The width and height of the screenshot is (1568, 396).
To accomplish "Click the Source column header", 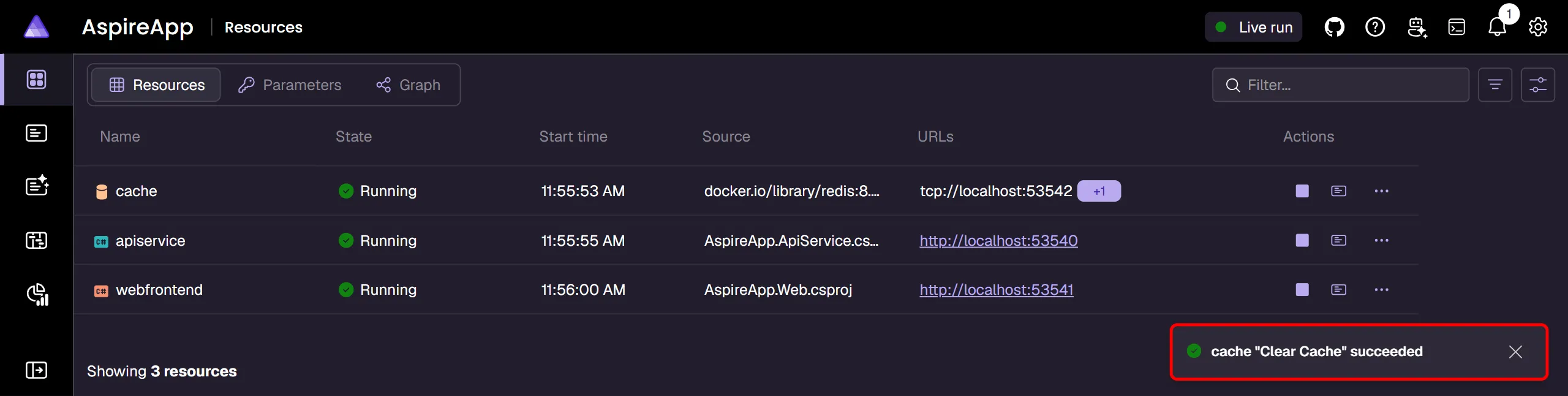I will pos(726,137).
